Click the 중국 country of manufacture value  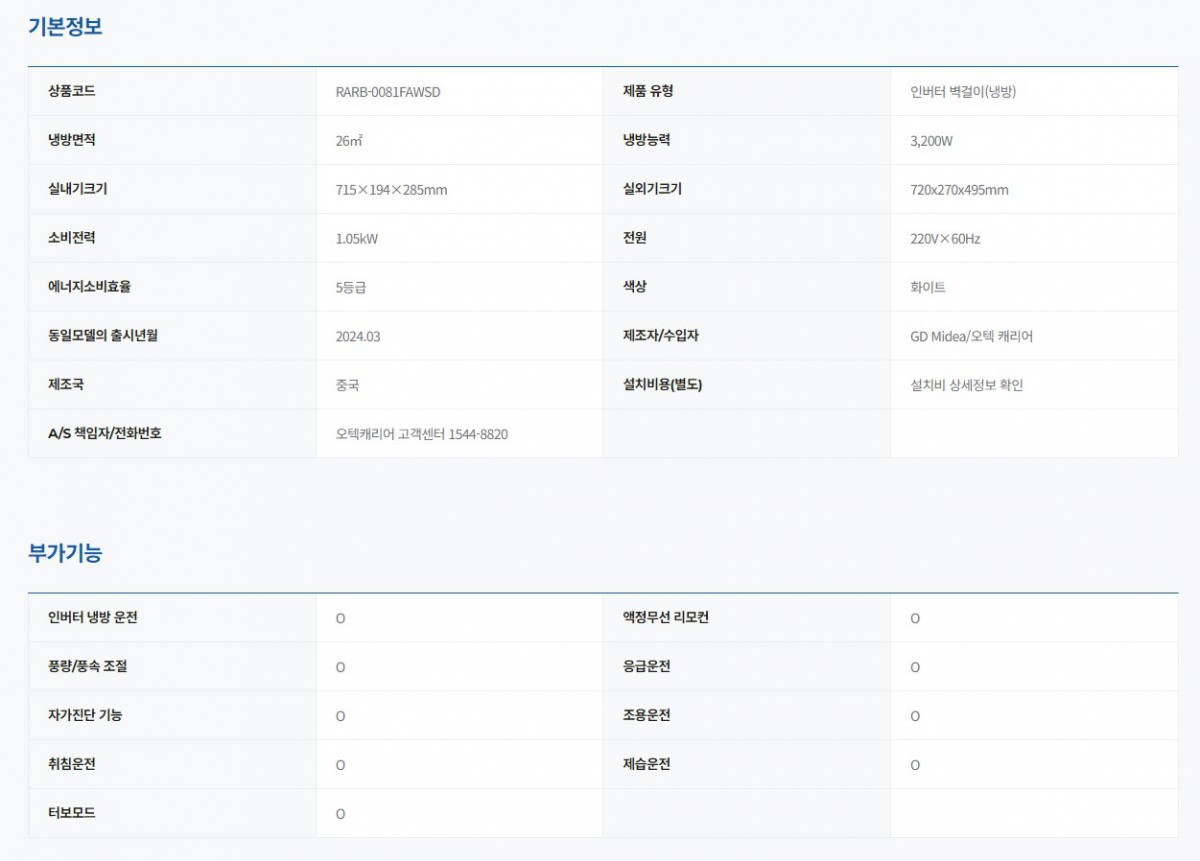(349, 385)
